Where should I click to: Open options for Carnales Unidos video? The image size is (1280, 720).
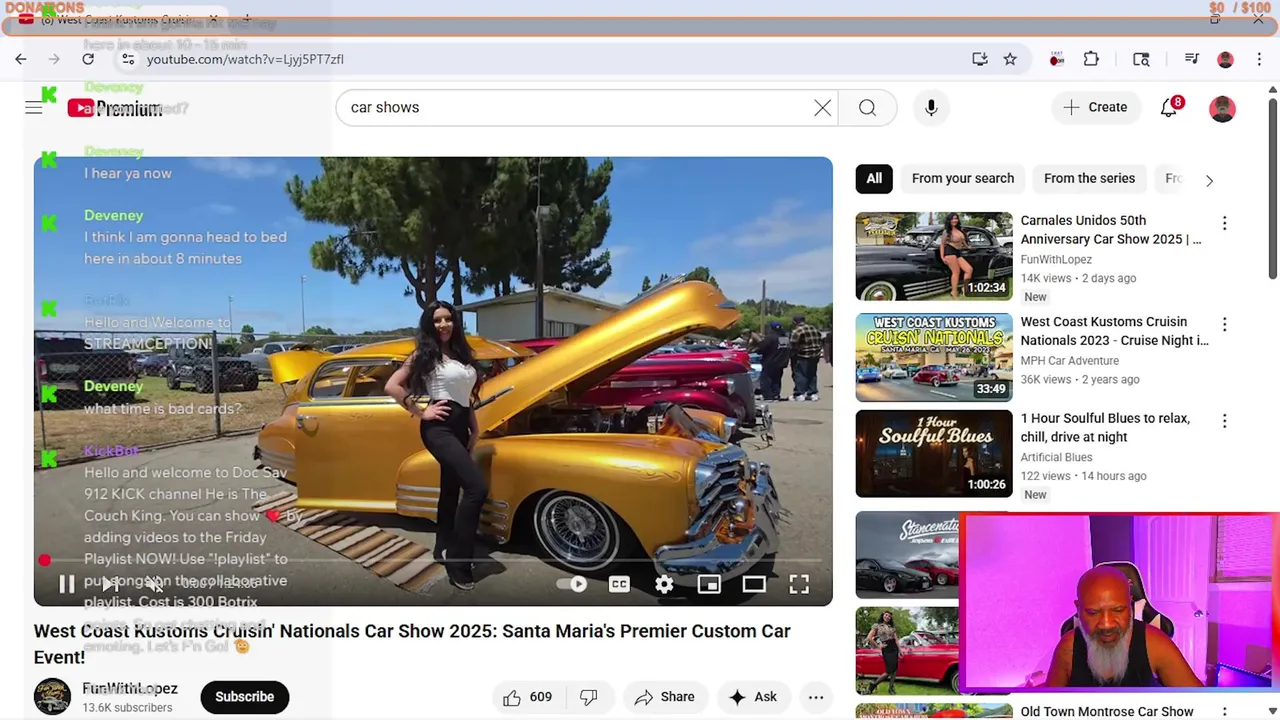tap(1224, 223)
